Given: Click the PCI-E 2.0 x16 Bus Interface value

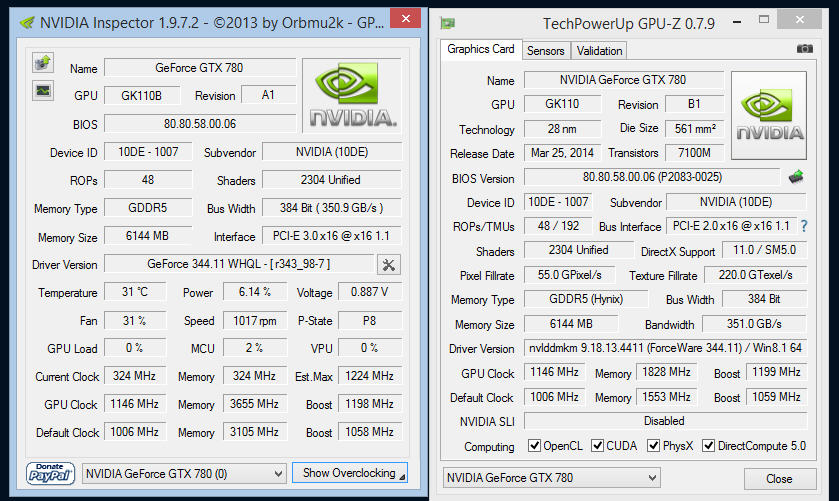Looking at the screenshot, I should tap(731, 226).
